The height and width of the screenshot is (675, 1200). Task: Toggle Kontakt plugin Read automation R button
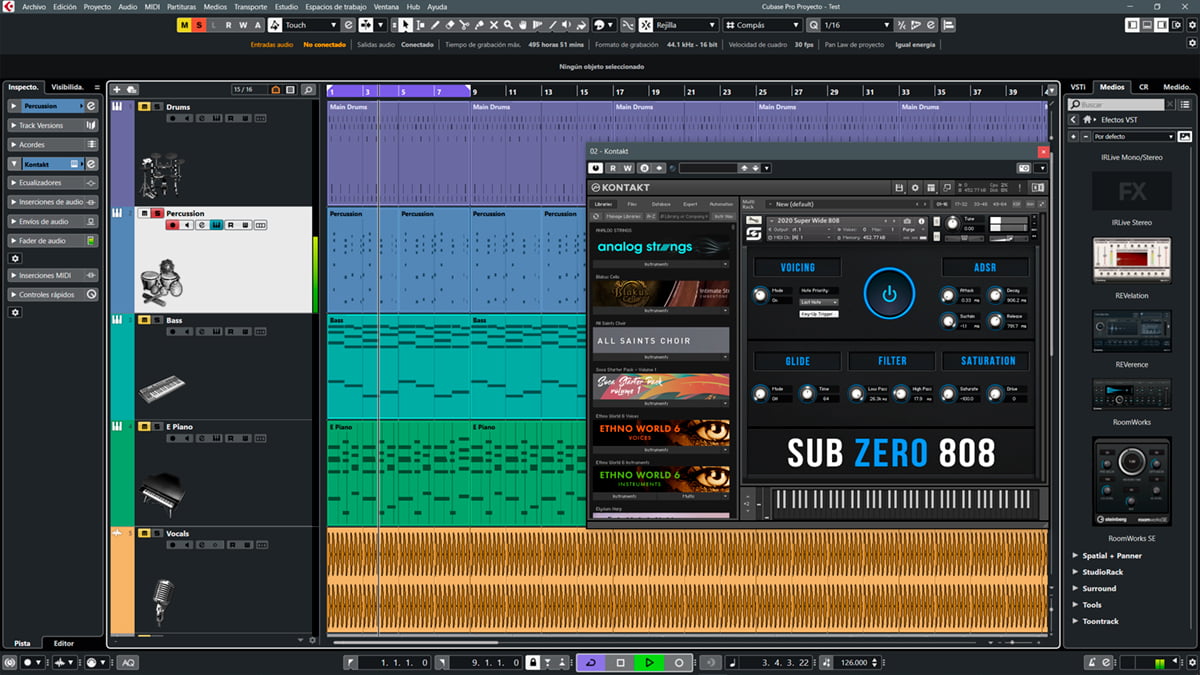613,168
